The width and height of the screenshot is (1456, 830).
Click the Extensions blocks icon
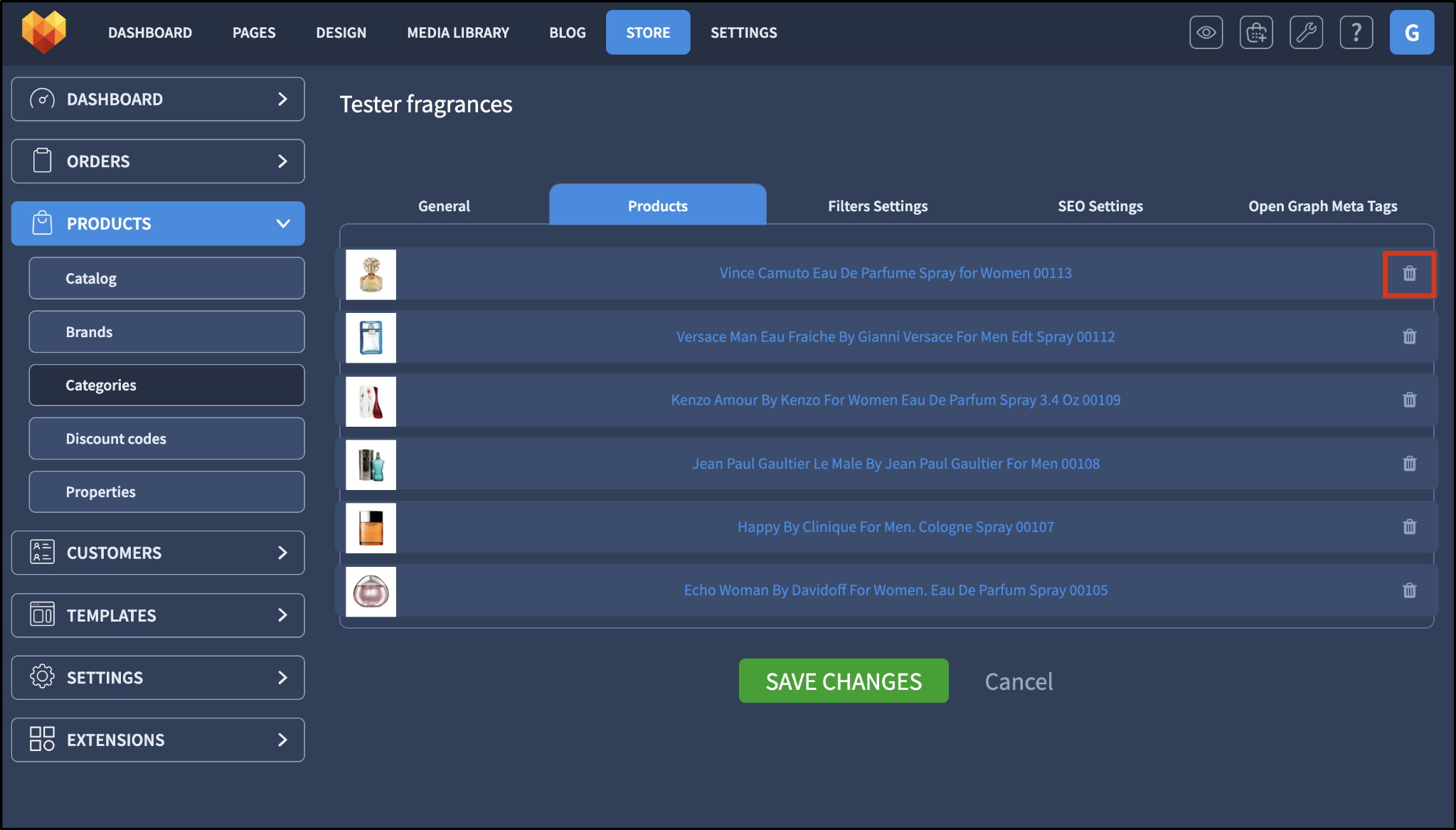coord(42,739)
